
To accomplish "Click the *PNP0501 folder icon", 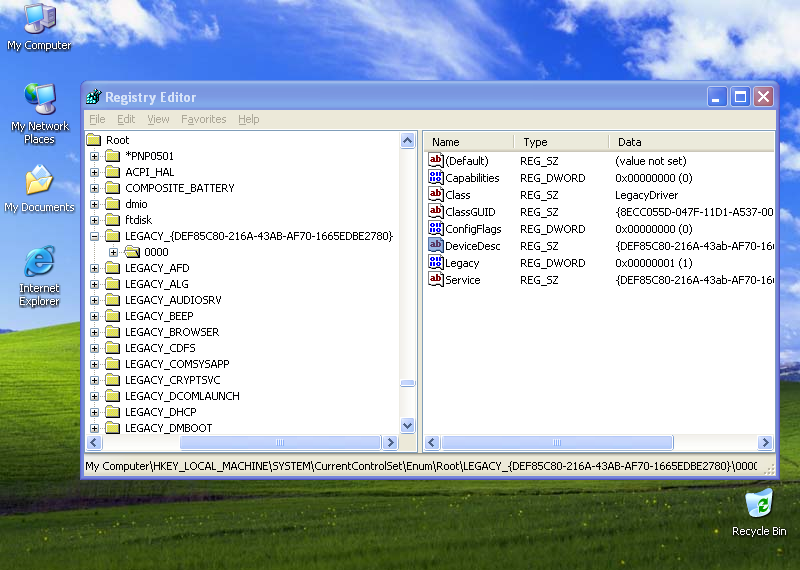I will click(x=112, y=156).
